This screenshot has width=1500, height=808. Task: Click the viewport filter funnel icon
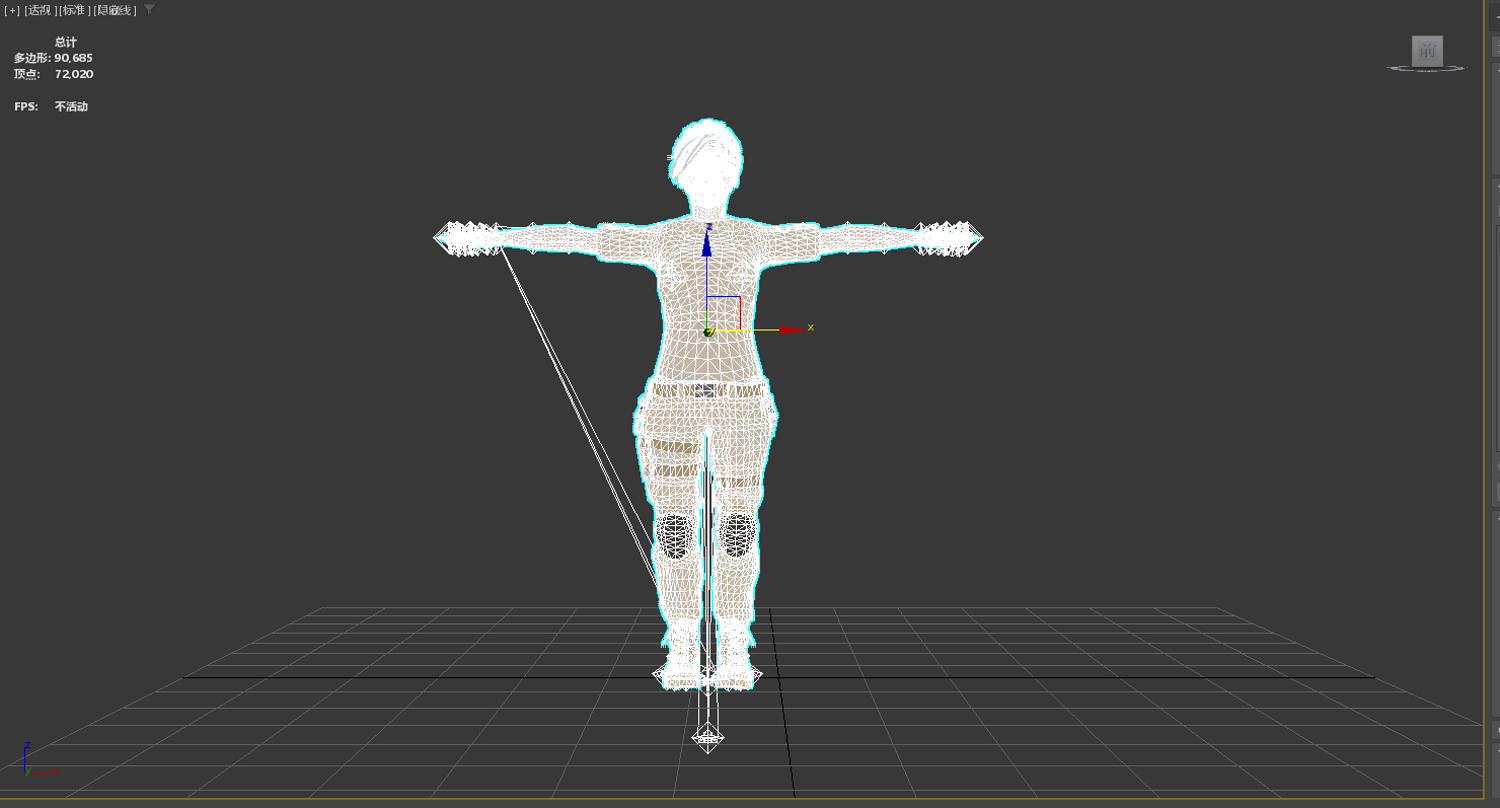point(150,9)
